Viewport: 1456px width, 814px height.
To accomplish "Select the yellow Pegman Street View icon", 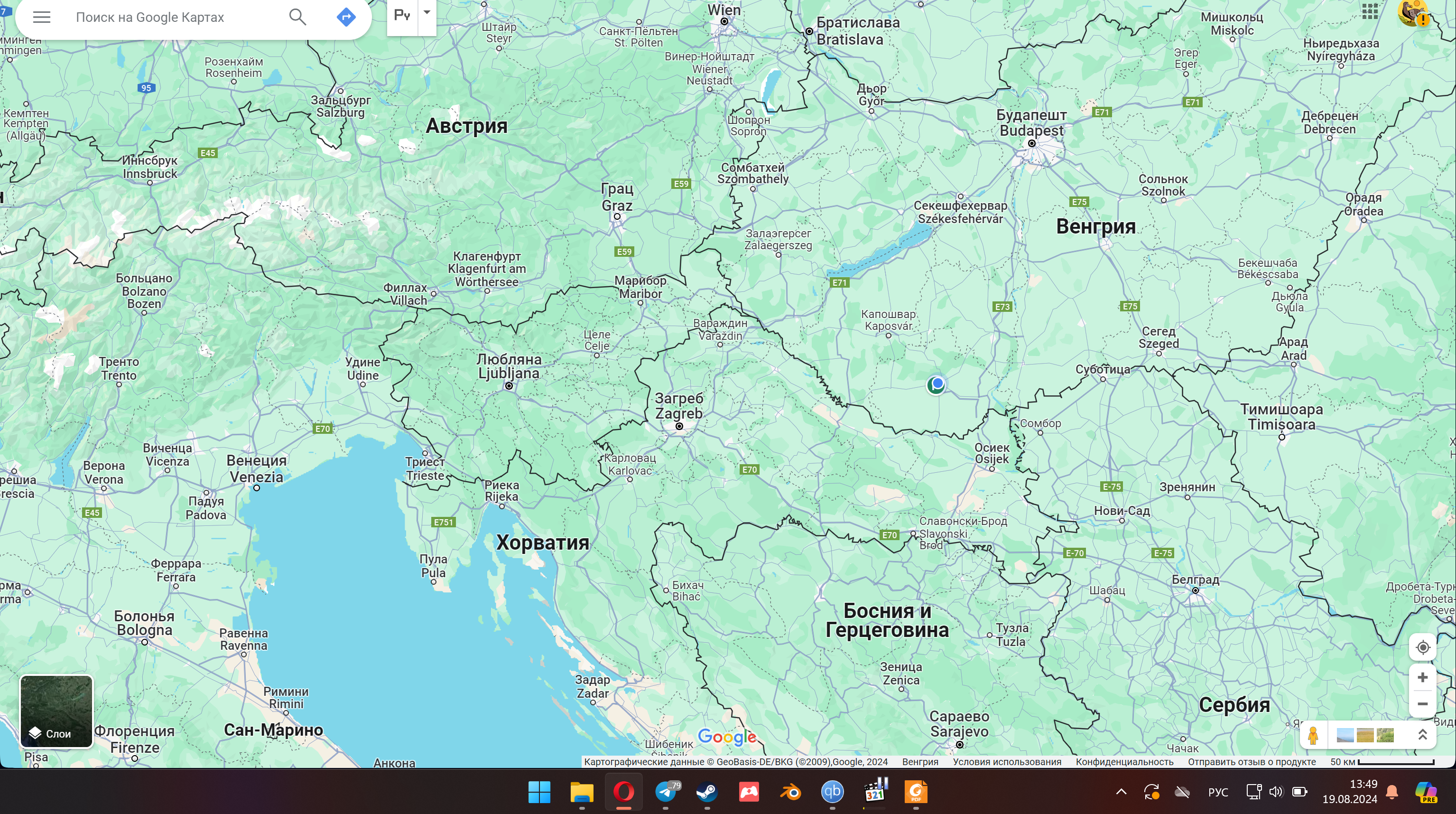I will coord(1313,735).
